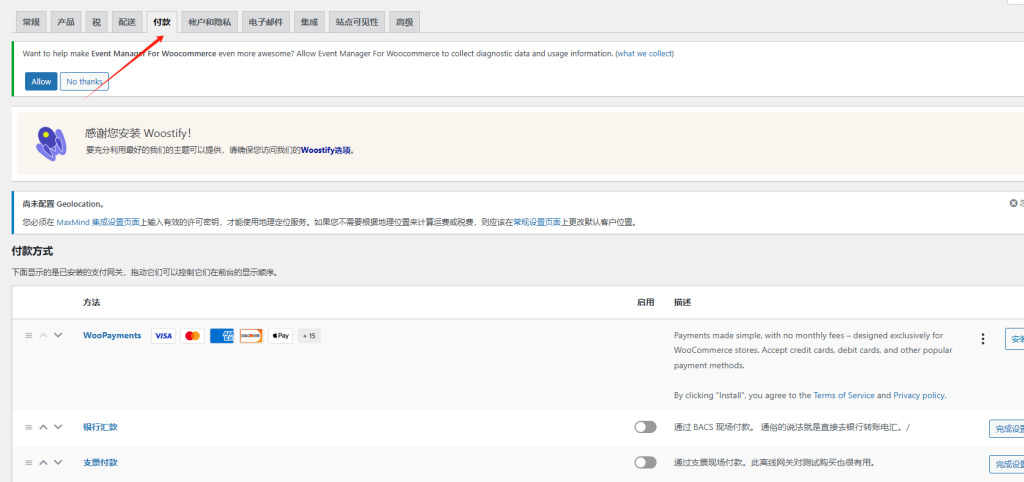This screenshot has height=482, width=1024.
Task: Move WooPayments down with the arrow
Action: 58,336
